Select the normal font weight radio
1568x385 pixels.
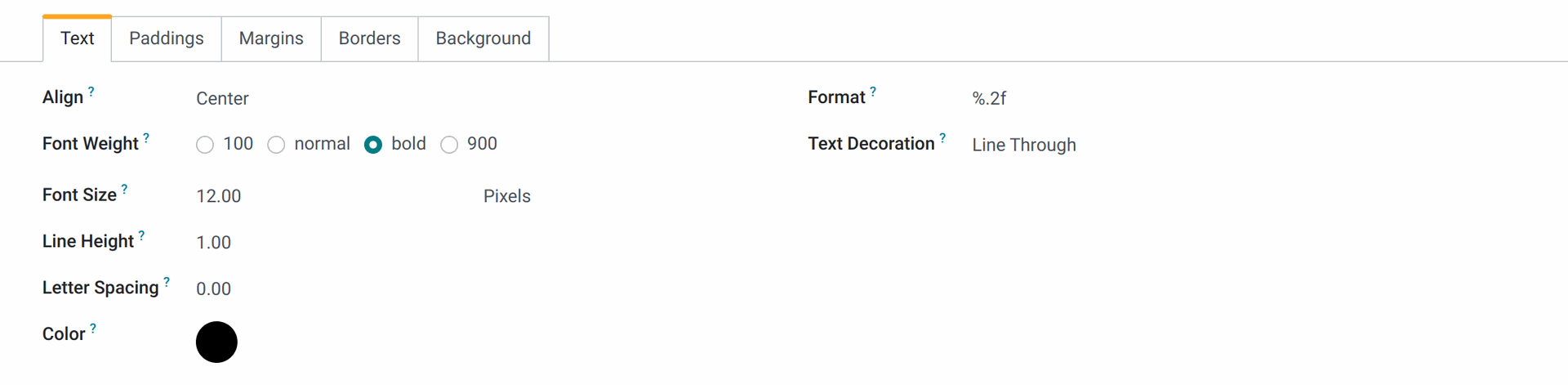pyautogui.click(x=276, y=145)
